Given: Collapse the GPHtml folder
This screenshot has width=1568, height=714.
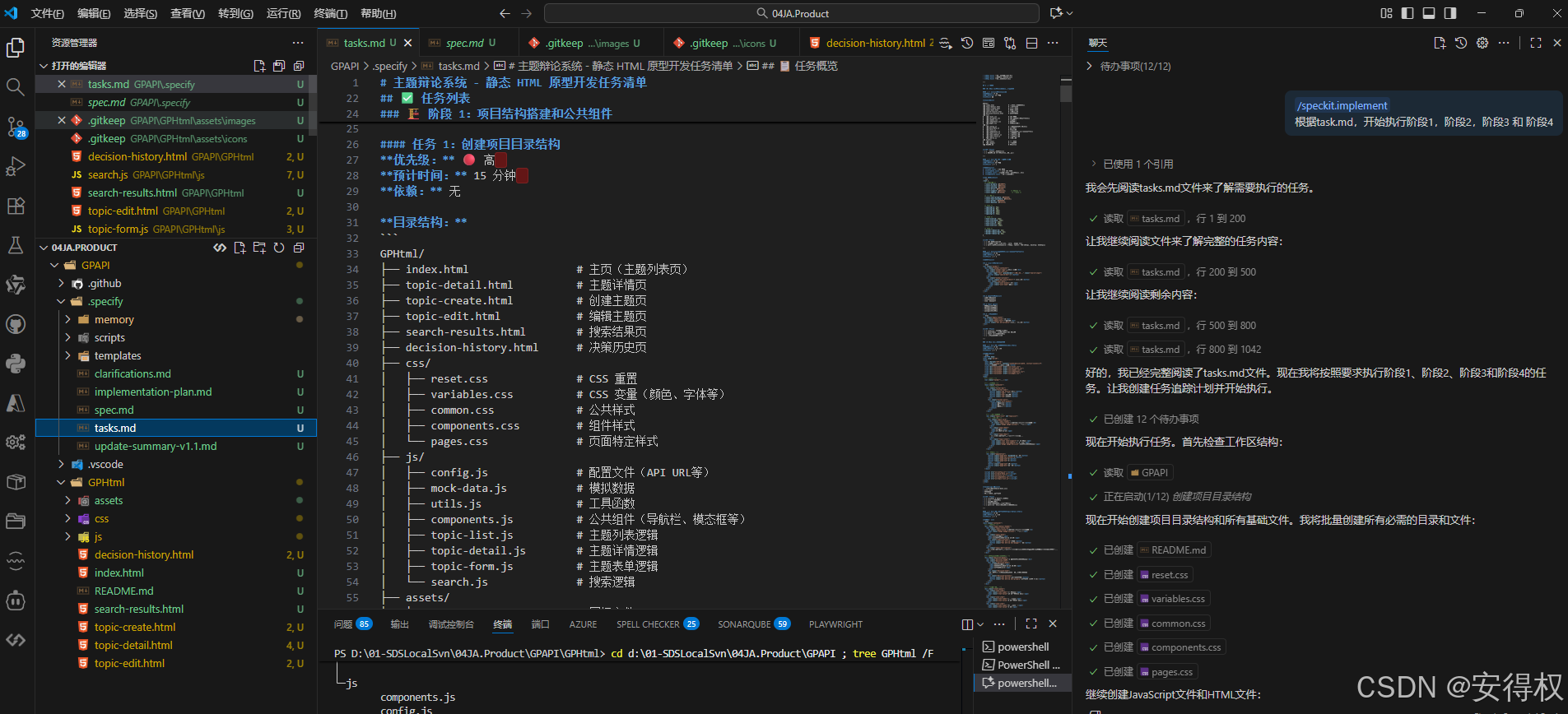Looking at the screenshot, I should pyautogui.click(x=61, y=482).
